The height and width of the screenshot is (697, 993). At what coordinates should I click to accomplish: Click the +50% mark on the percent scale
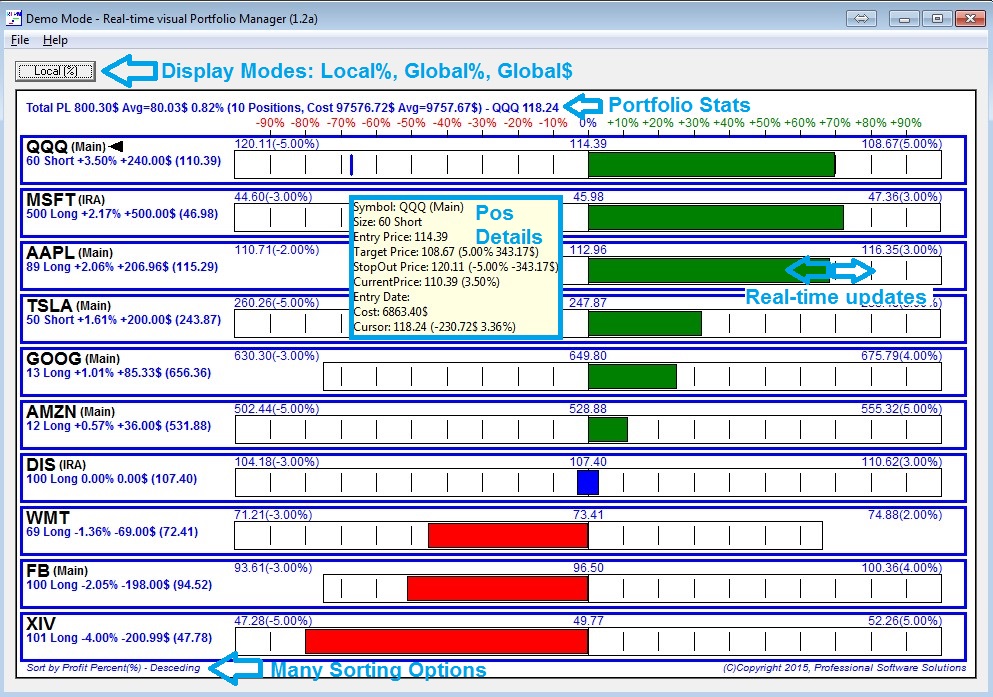tap(764, 123)
